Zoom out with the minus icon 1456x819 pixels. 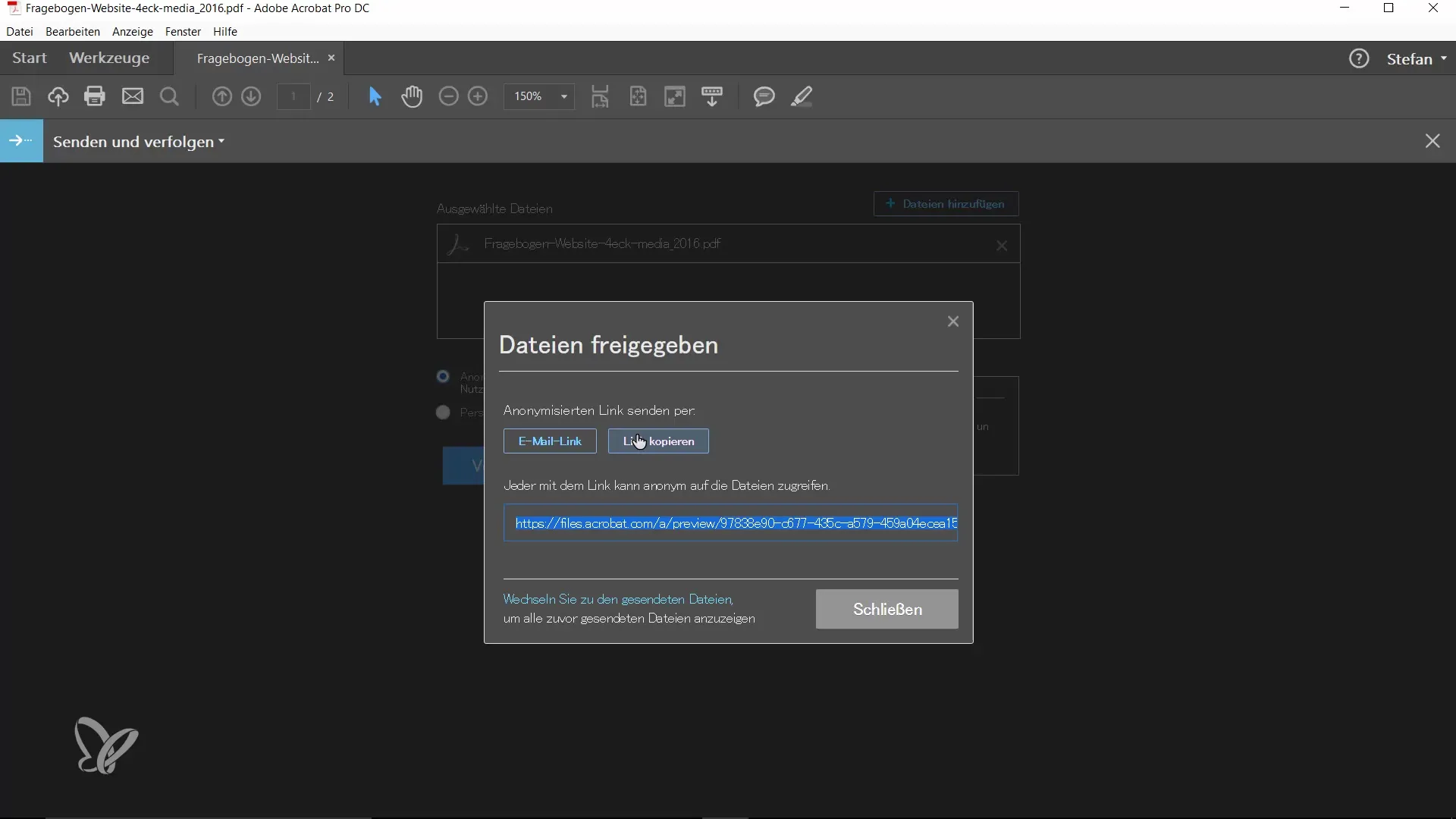449,96
